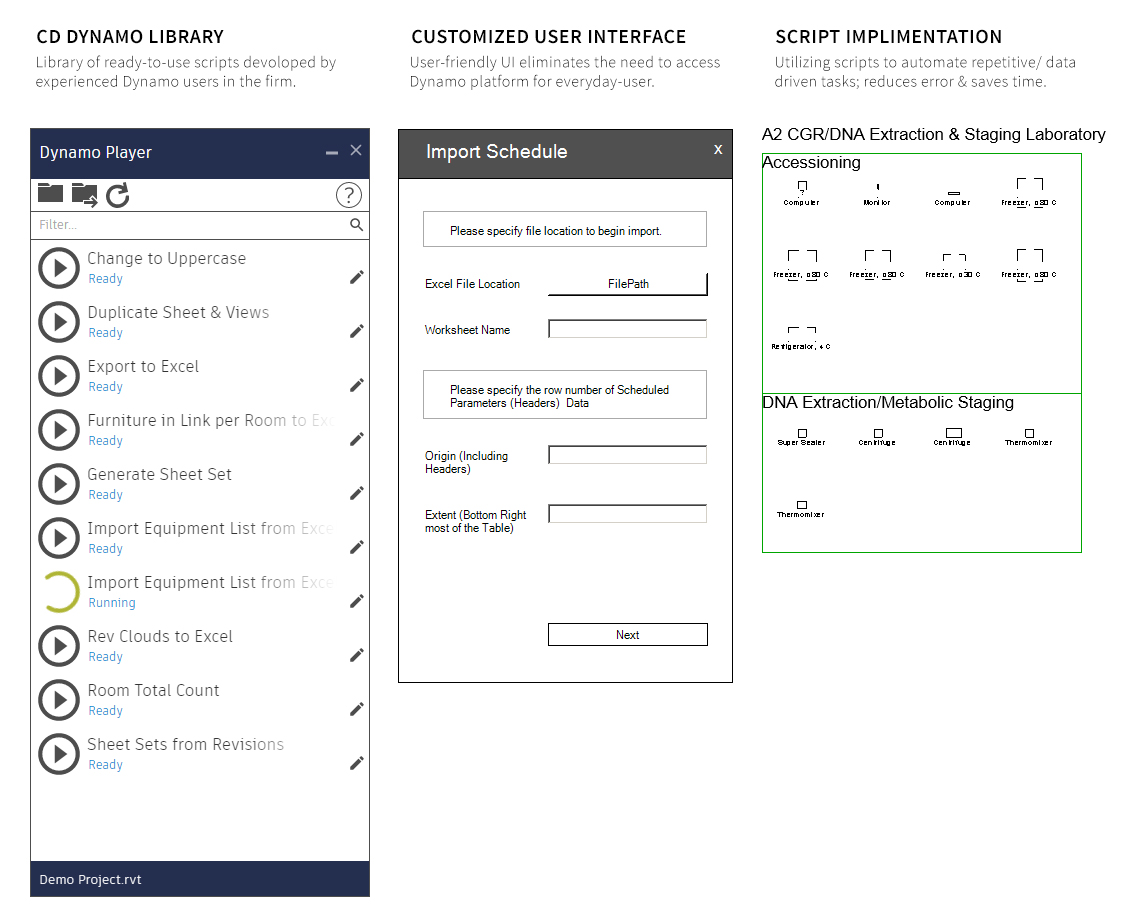This screenshot has height=919, width=1131.
Task: Run the Generate Sheet Set script
Action: click(x=58, y=484)
